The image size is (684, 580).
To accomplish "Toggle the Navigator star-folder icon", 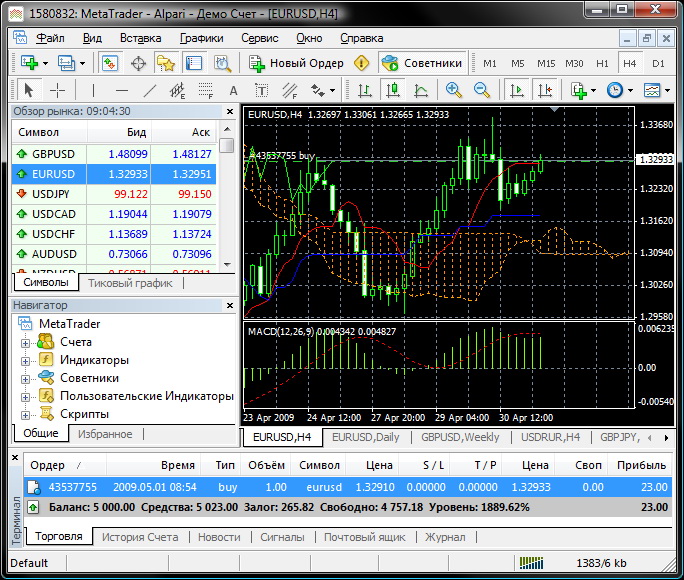I will (x=166, y=63).
